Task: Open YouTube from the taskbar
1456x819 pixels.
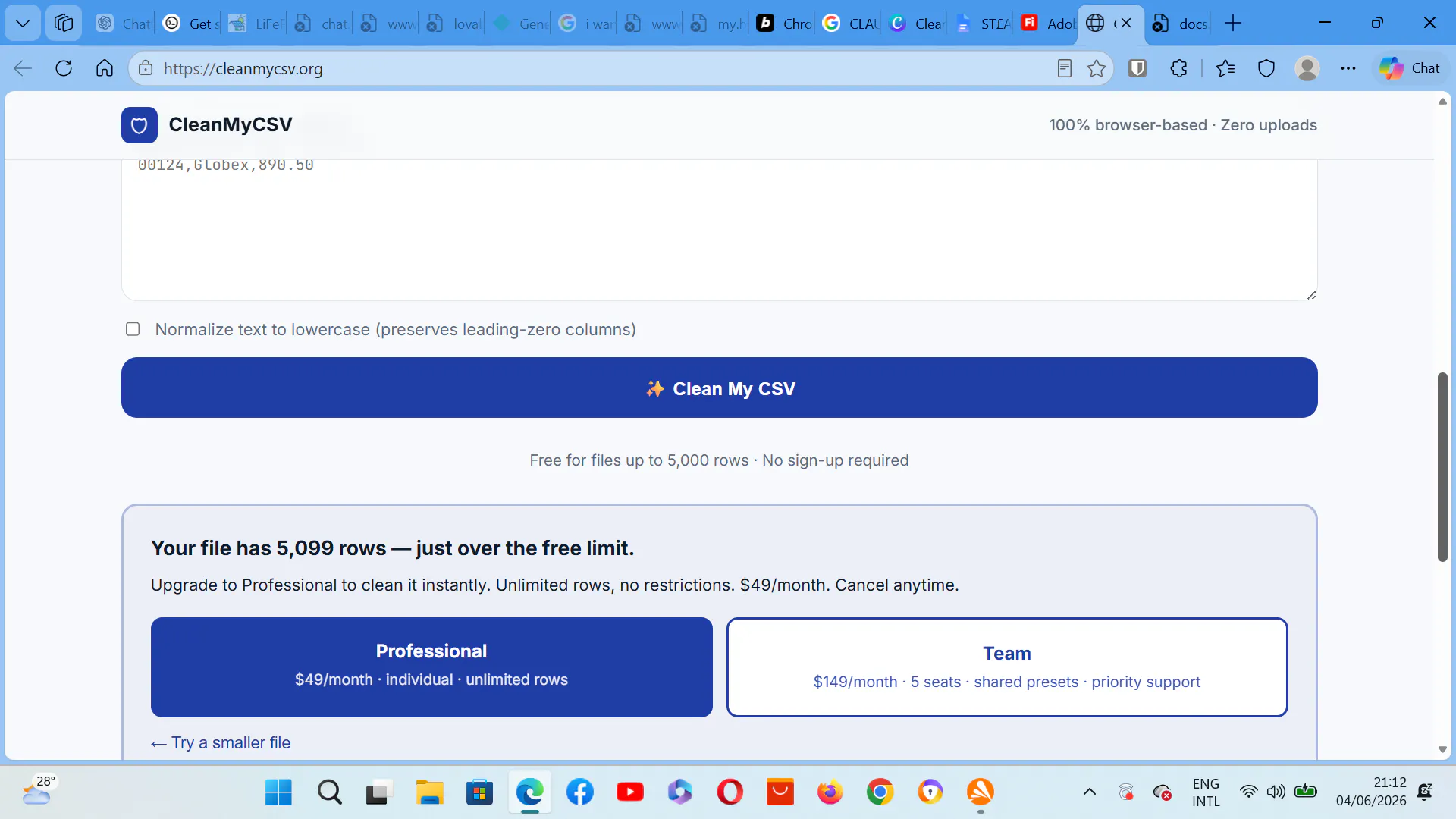Action: pyautogui.click(x=630, y=792)
